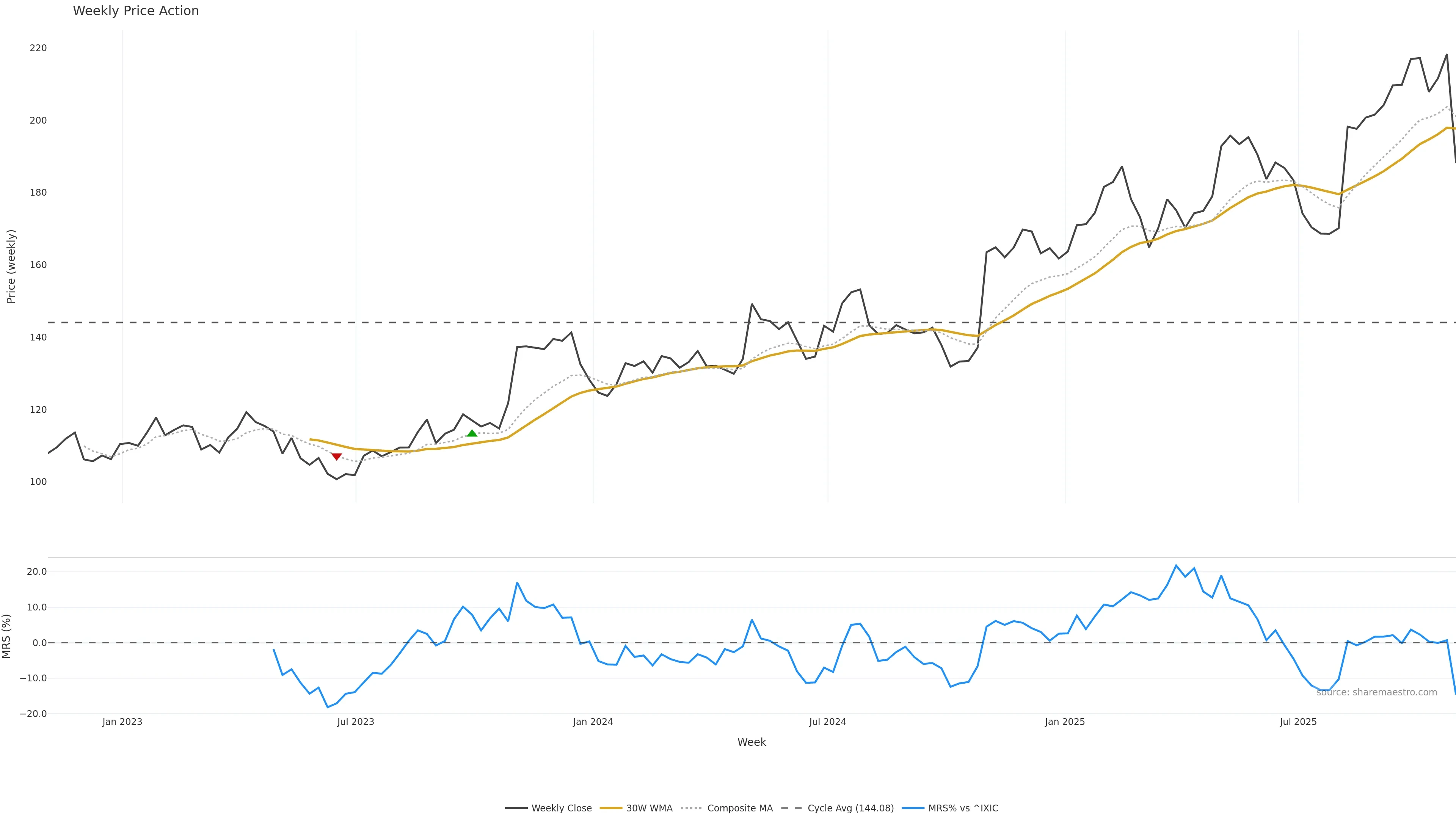The height and width of the screenshot is (819, 1456).
Task: Click the dashed Cycle Avg legend line
Action: (x=791, y=808)
